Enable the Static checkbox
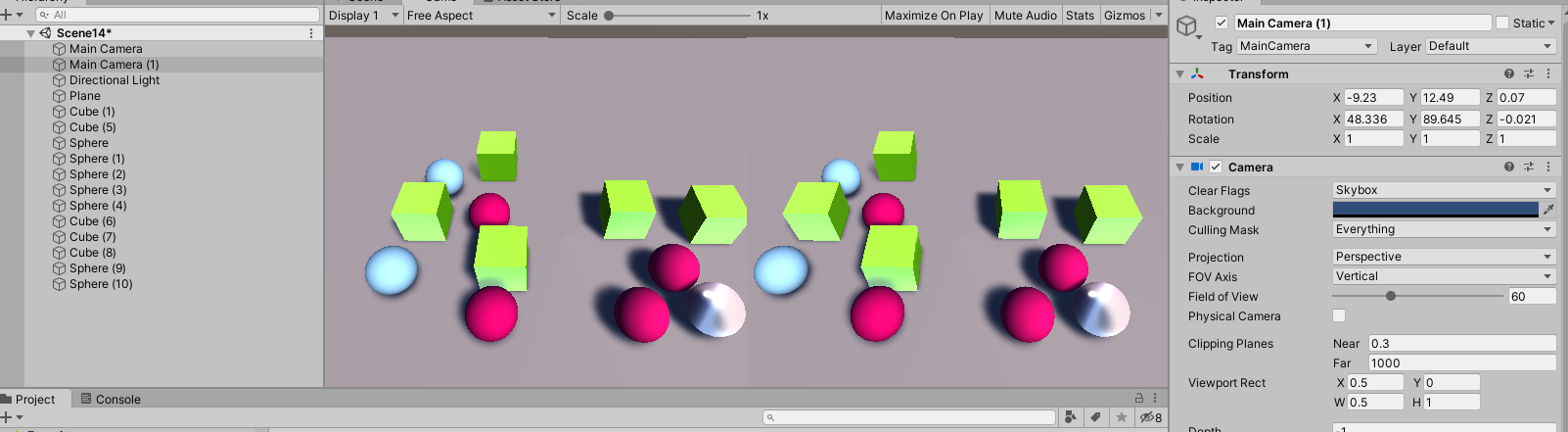Viewport: 1568px width, 432px height. [x=1502, y=23]
